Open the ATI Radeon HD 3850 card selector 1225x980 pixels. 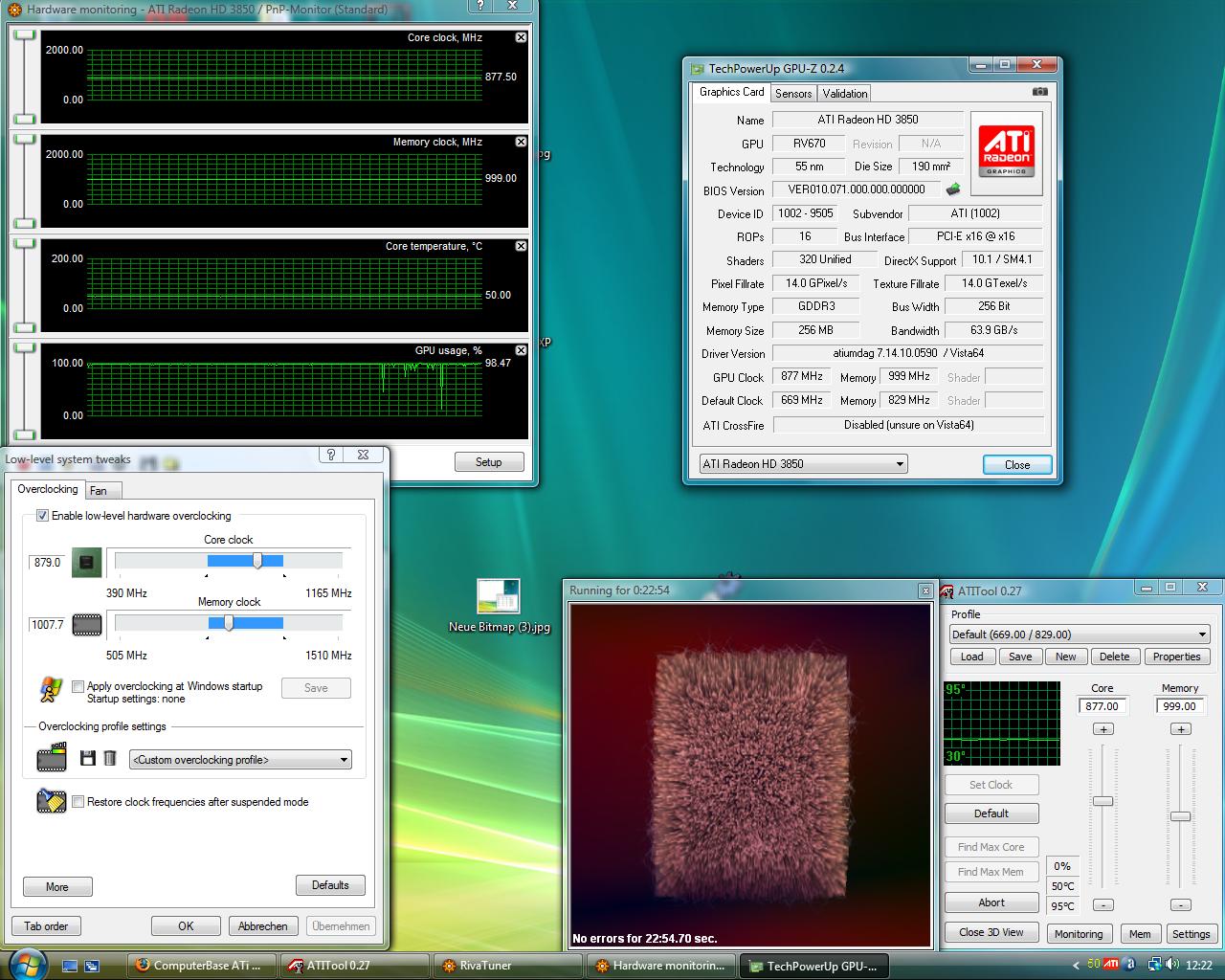pos(803,464)
